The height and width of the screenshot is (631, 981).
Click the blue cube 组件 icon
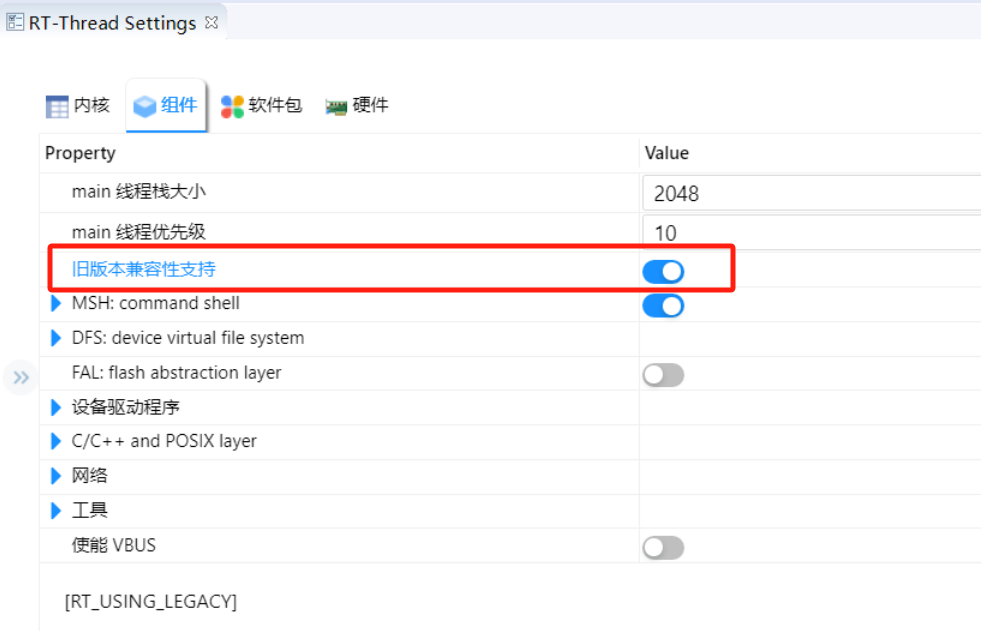145,106
